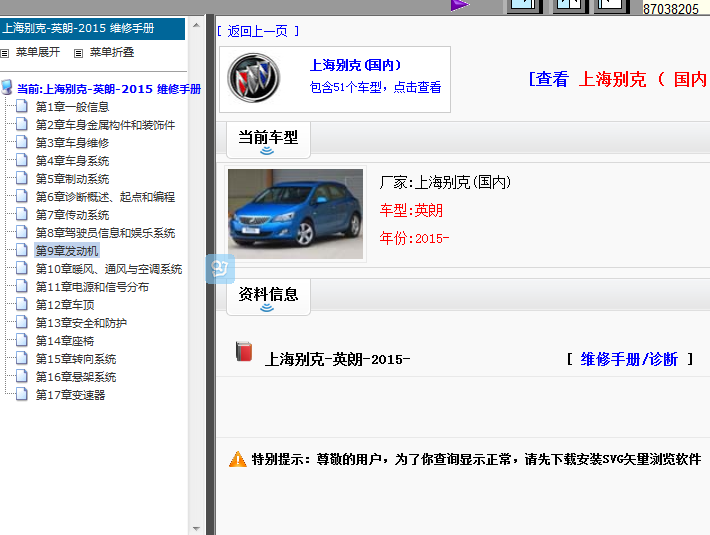Open the highlighted 第9章发动机 chapter
710x535 pixels.
coord(67,251)
